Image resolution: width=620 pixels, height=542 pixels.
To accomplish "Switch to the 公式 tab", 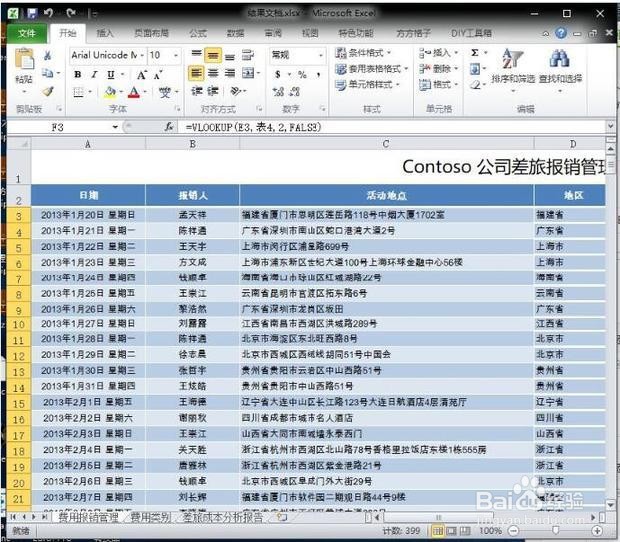I will (x=198, y=33).
